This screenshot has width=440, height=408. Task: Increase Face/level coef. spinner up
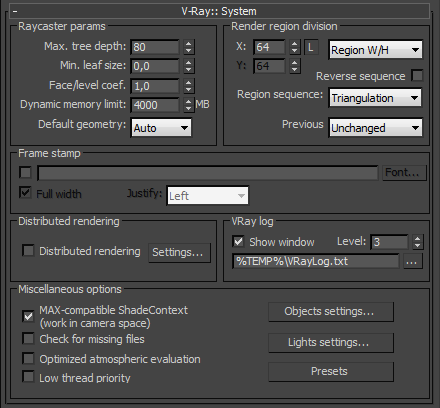189,83
